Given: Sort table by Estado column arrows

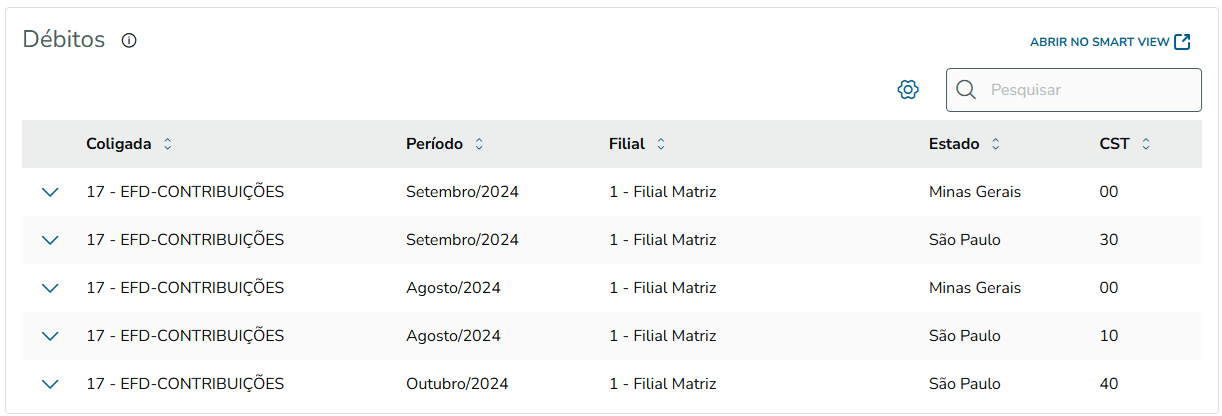Looking at the screenshot, I should [x=995, y=144].
